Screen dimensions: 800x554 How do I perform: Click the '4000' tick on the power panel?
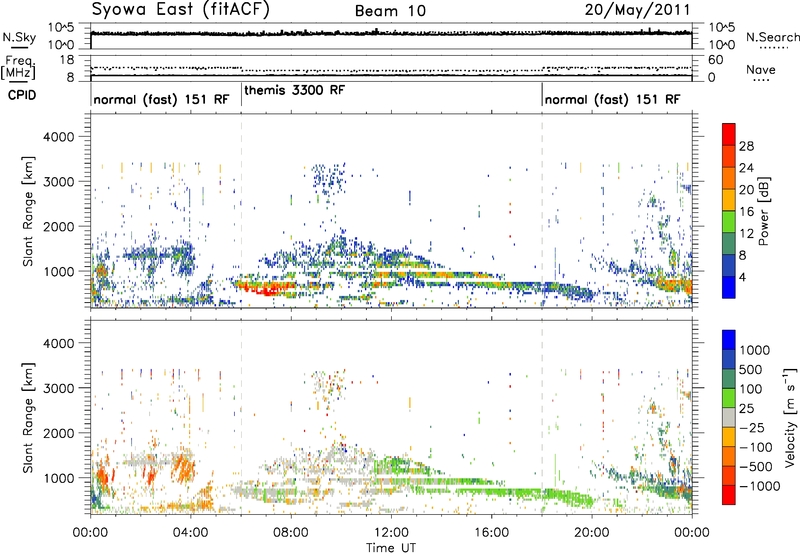point(59,137)
